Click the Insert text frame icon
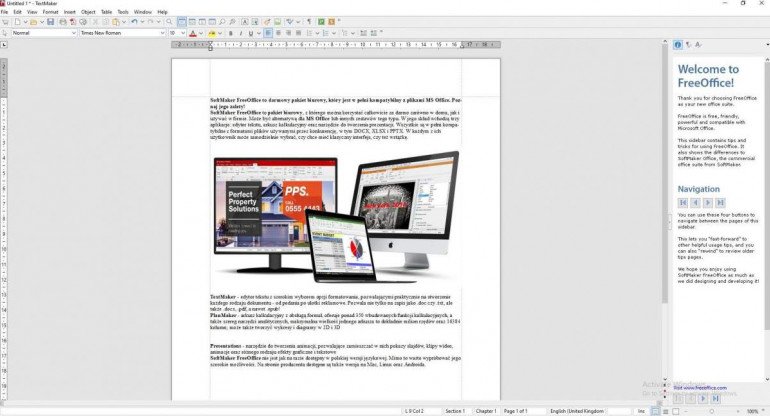The height and width of the screenshot is (416, 770). 245,22
